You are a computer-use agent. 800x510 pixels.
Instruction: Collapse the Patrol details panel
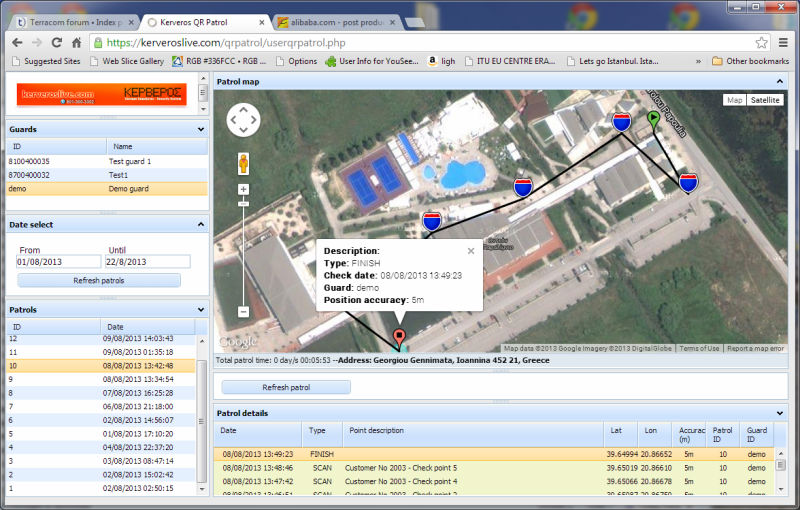pos(780,413)
